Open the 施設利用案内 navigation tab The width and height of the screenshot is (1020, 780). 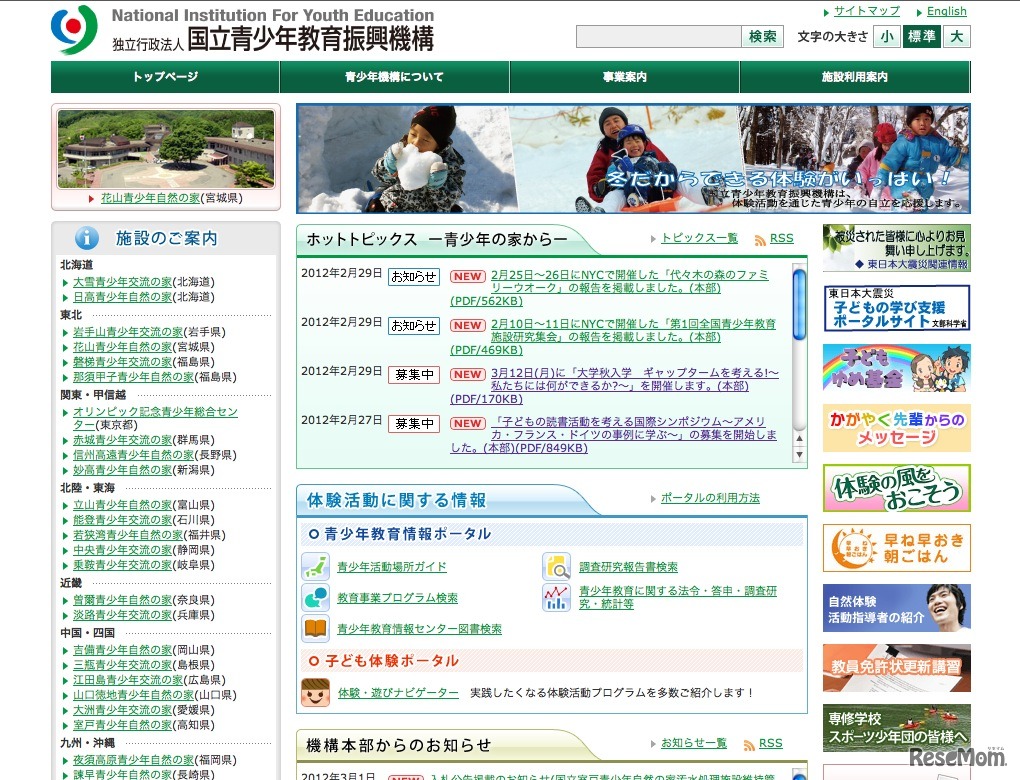tap(855, 77)
